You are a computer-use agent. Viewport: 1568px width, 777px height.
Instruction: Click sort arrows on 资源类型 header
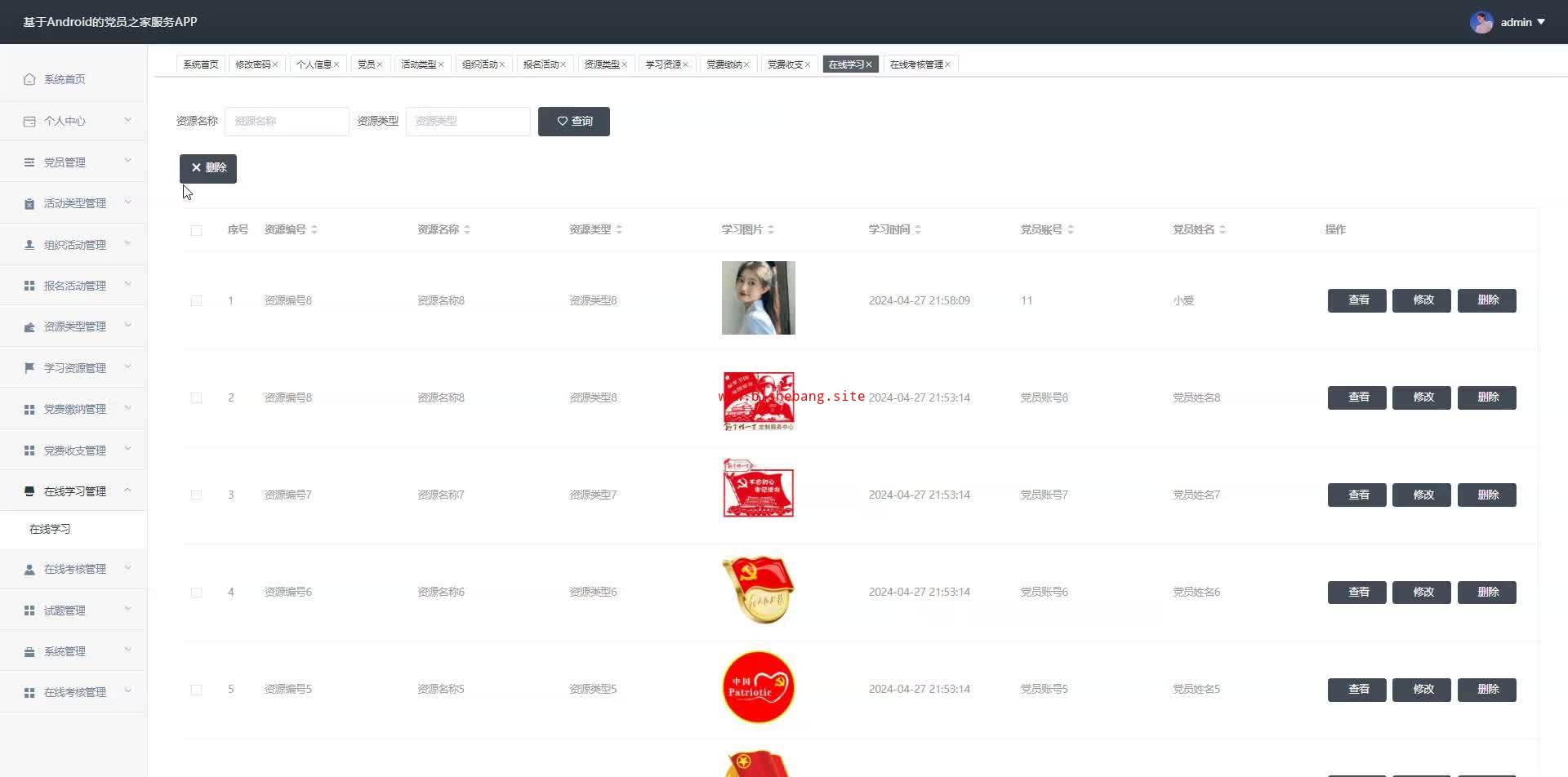(x=619, y=229)
